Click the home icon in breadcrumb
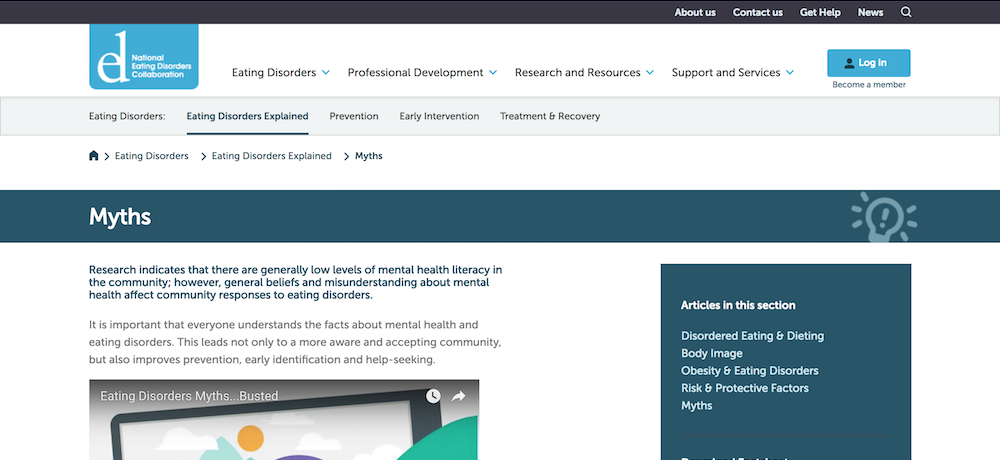Viewport: 1000px width, 460px height. pos(94,156)
